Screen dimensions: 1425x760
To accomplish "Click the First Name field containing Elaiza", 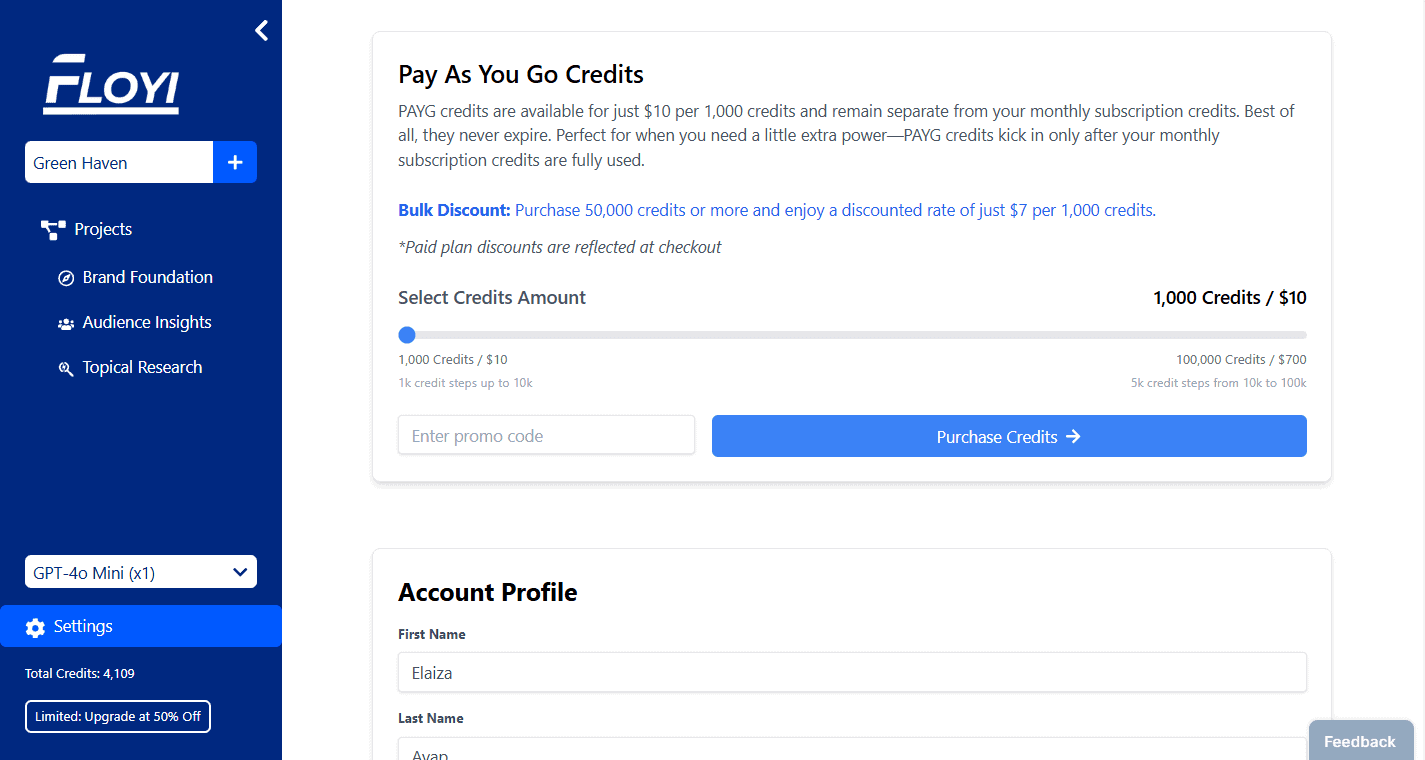I will pyautogui.click(x=852, y=672).
